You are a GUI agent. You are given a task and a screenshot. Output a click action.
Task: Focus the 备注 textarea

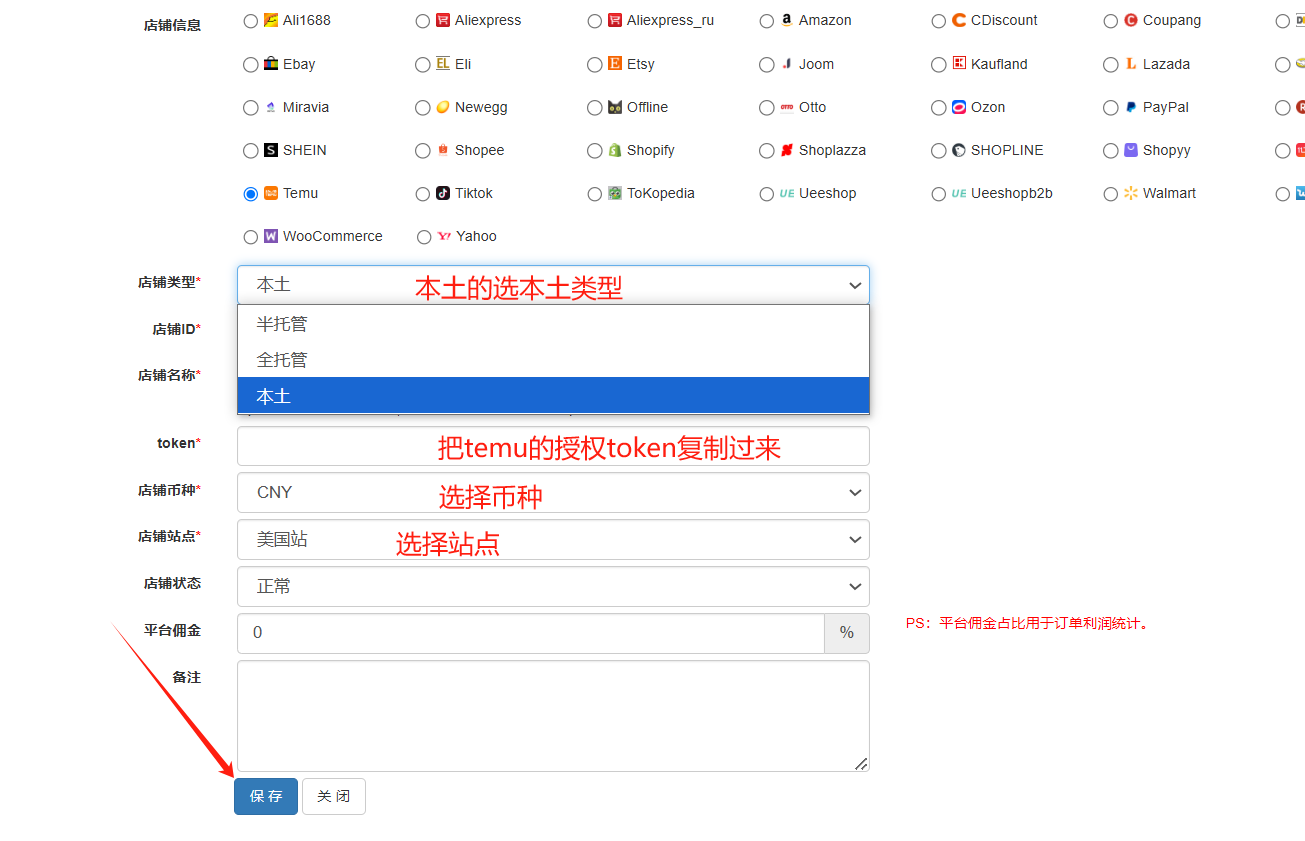[x=553, y=715]
